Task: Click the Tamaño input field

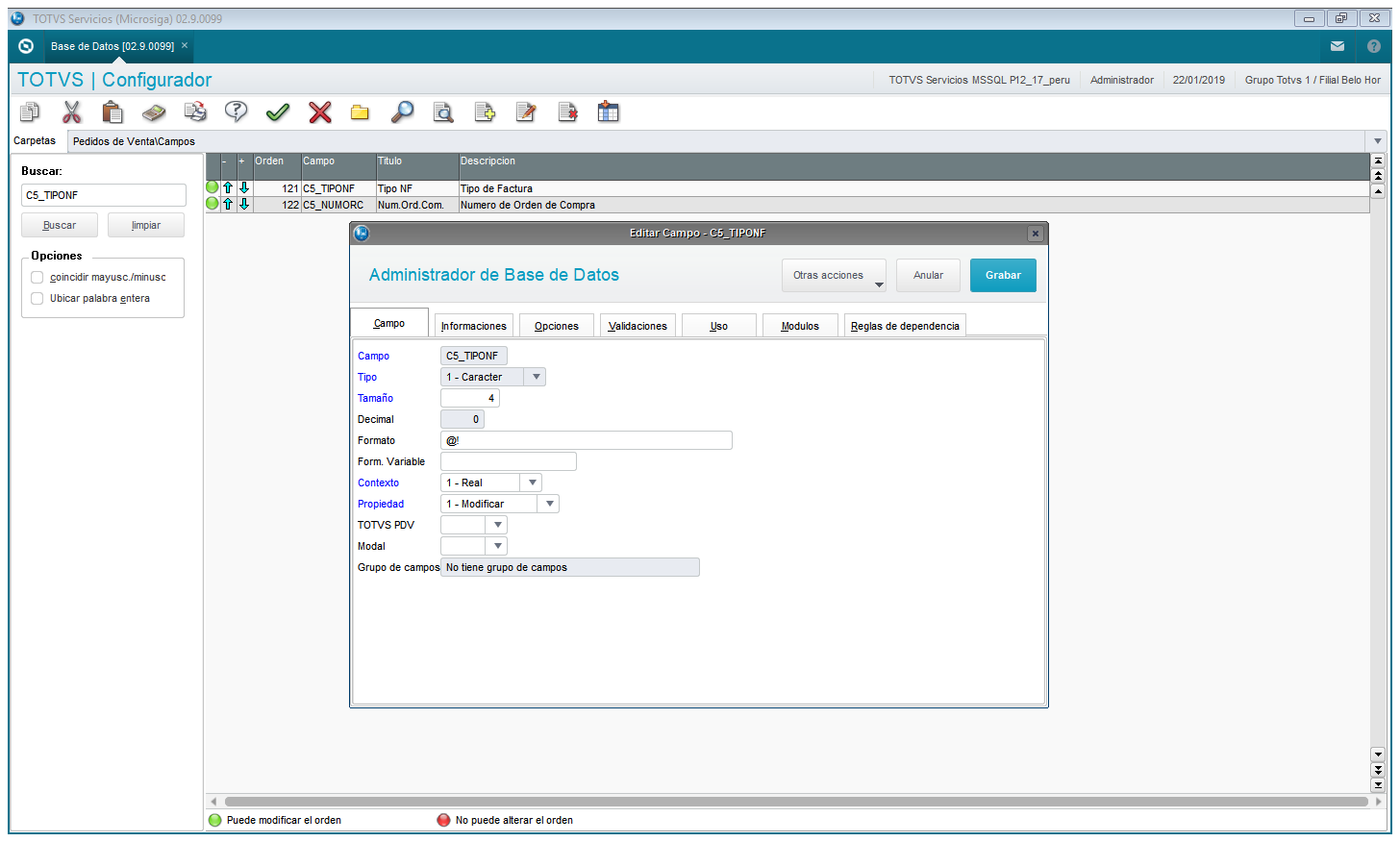Action: coord(470,398)
